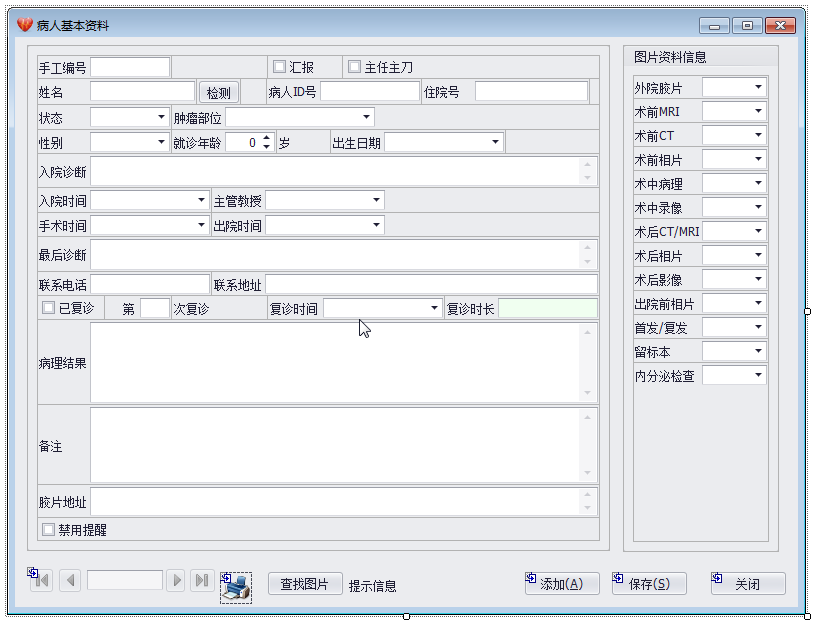Open 术后相片 dropdown
Image resolution: width=819 pixels, height=625 pixels.
[758, 255]
